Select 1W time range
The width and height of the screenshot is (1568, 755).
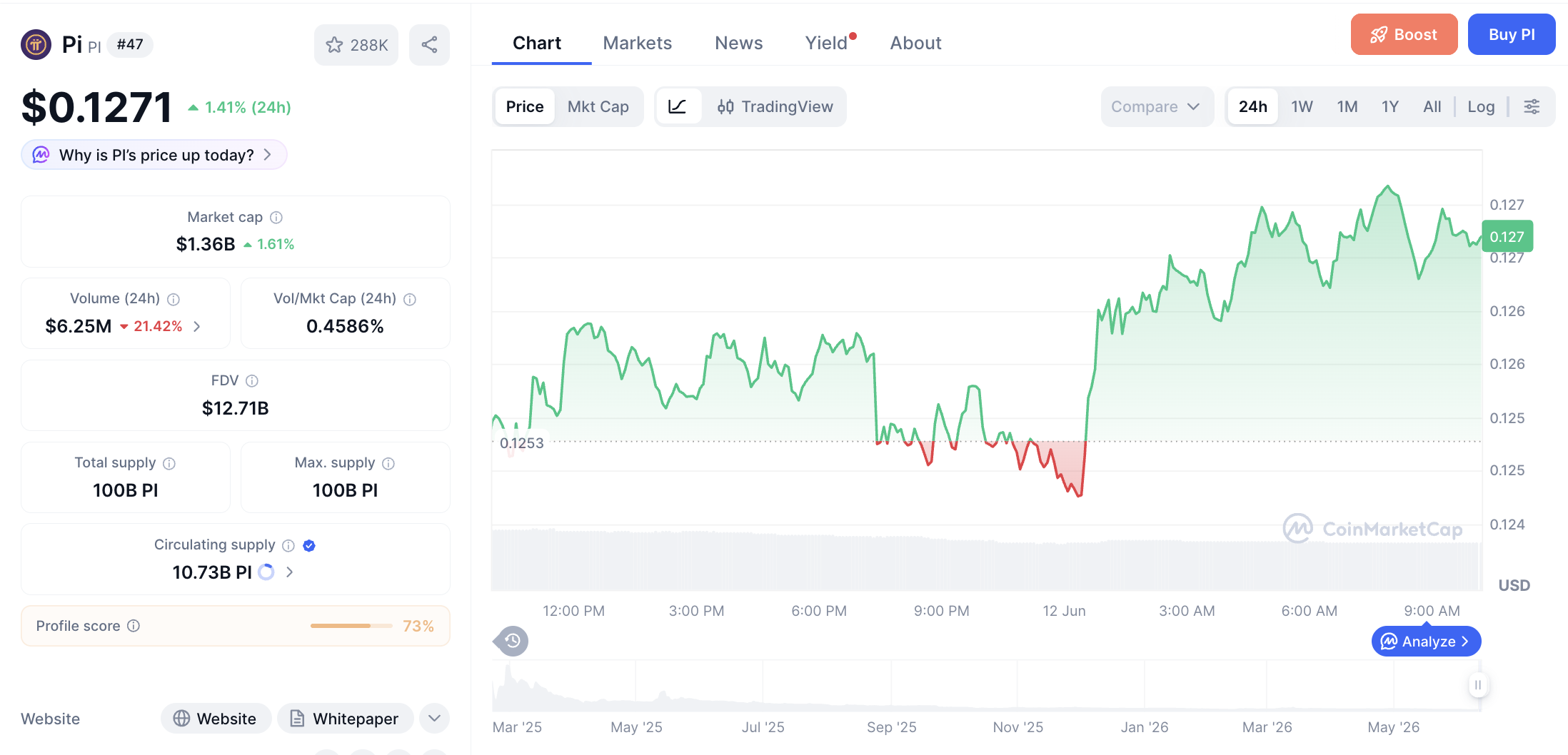pos(1302,107)
